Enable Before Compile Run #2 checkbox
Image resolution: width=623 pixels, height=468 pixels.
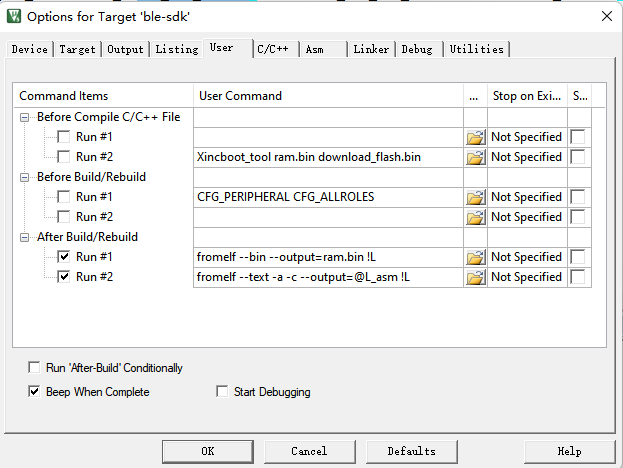click(x=64, y=157)
